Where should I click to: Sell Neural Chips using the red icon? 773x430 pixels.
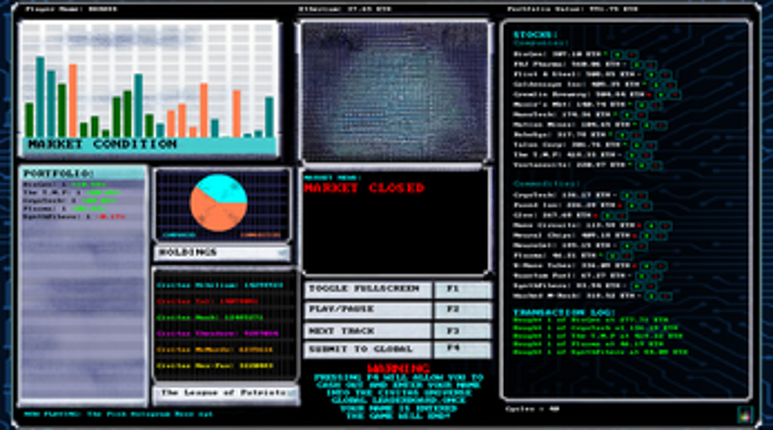pyautogui.click(x=660, y=236)
